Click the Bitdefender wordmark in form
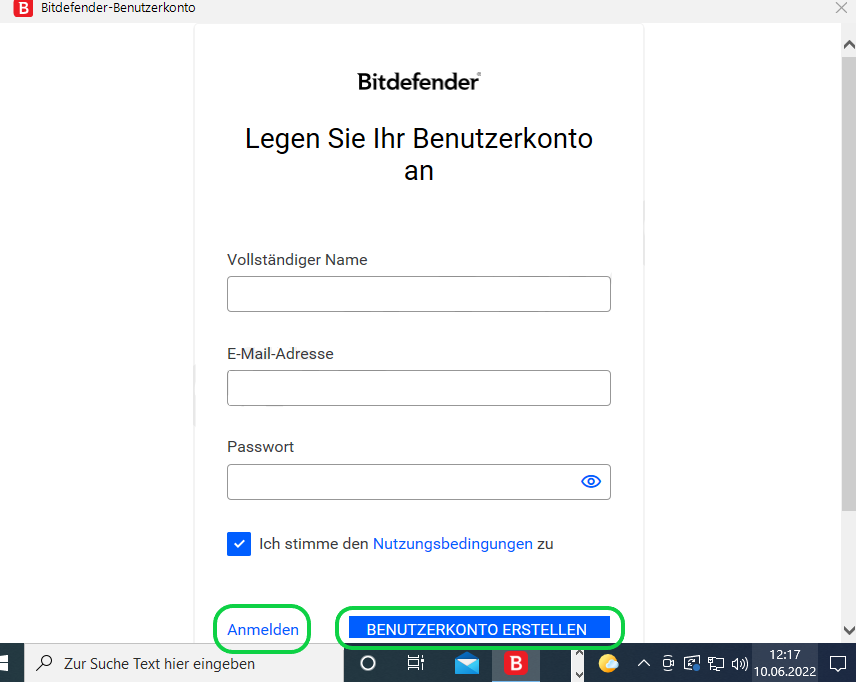 pyautogui.click(x=419, y=82)
